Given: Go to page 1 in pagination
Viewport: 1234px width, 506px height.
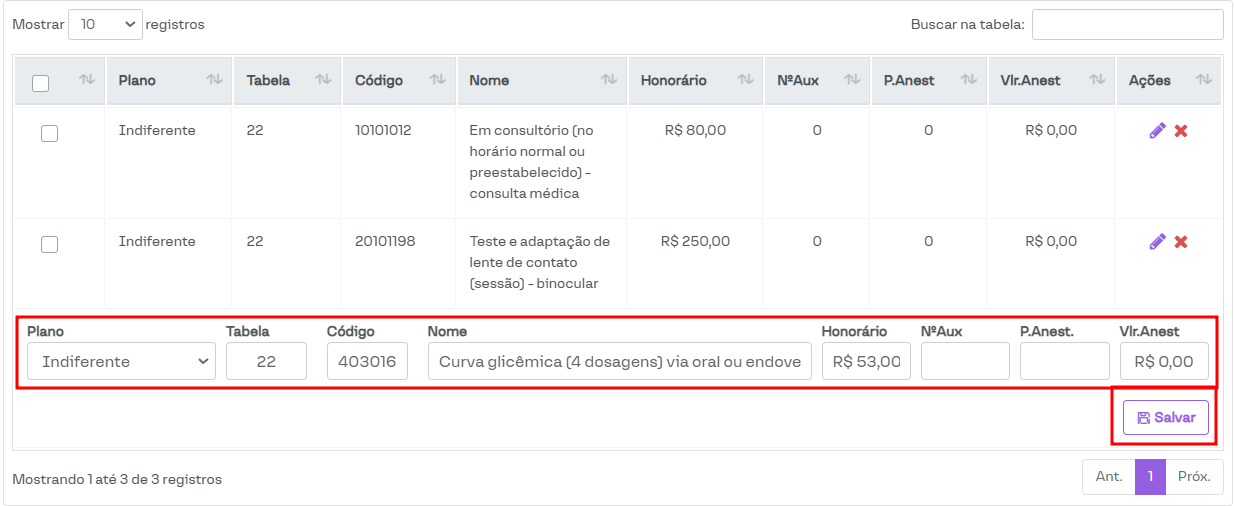Looking at the screenshot, I should pos(1150,477).
